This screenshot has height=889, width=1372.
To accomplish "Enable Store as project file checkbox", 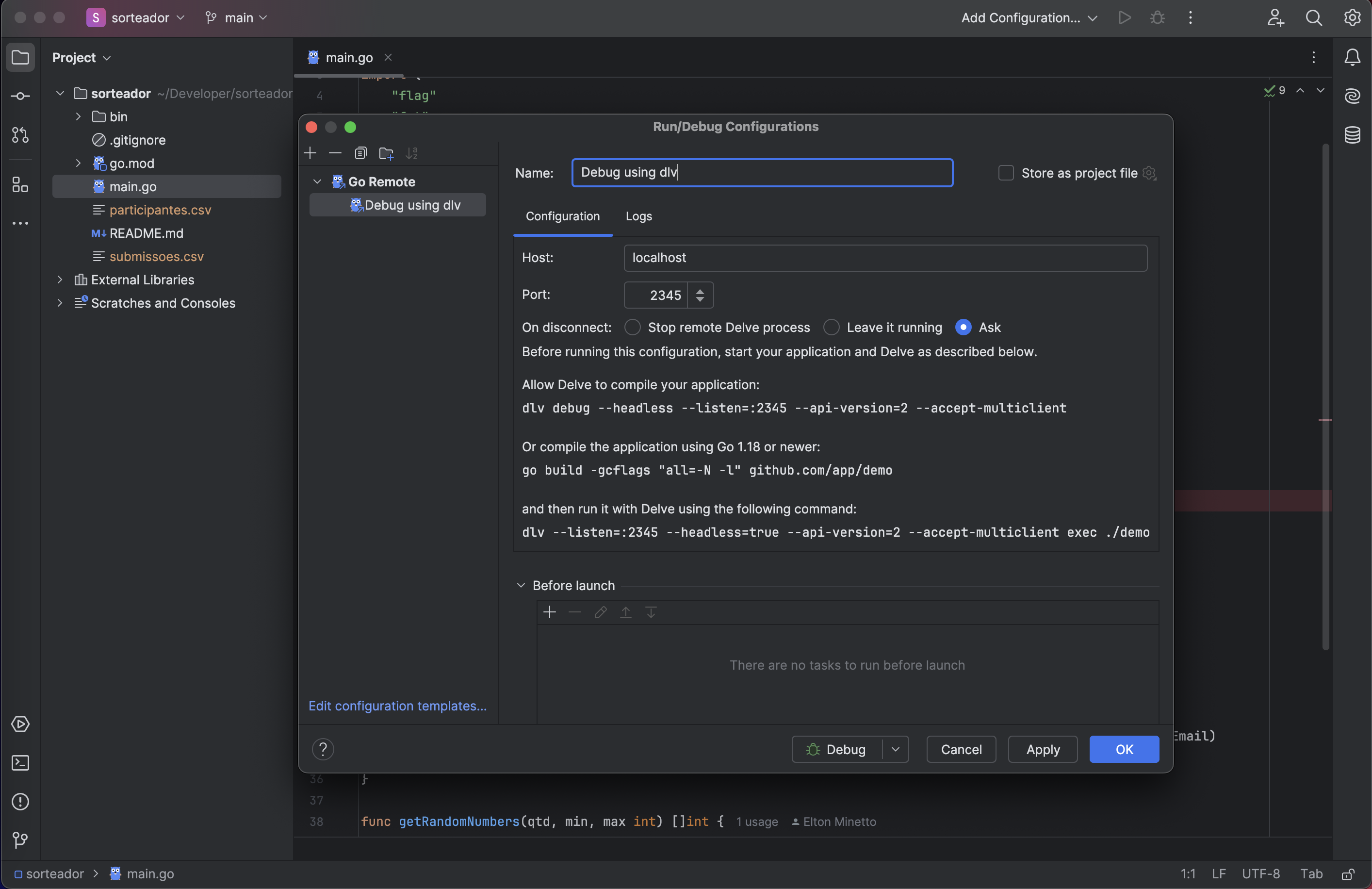I will (x=1005, y=173).
